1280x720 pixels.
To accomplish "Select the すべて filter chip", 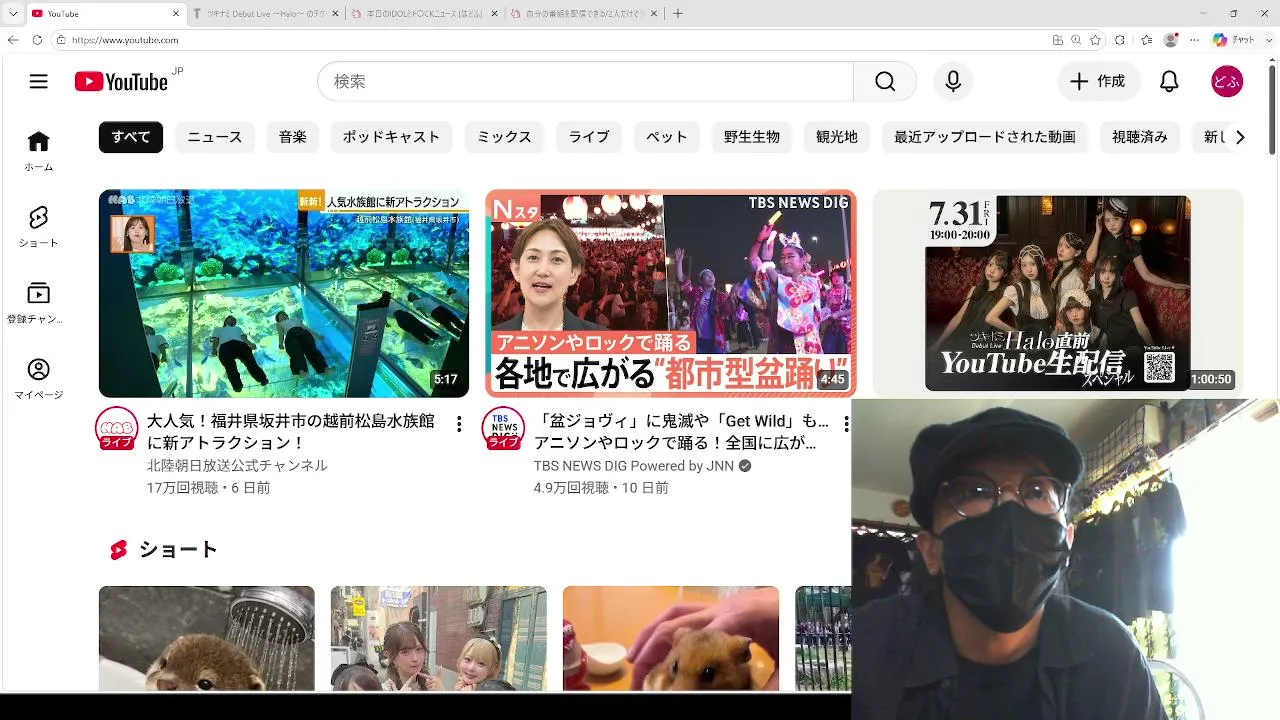I will point(131,137).
